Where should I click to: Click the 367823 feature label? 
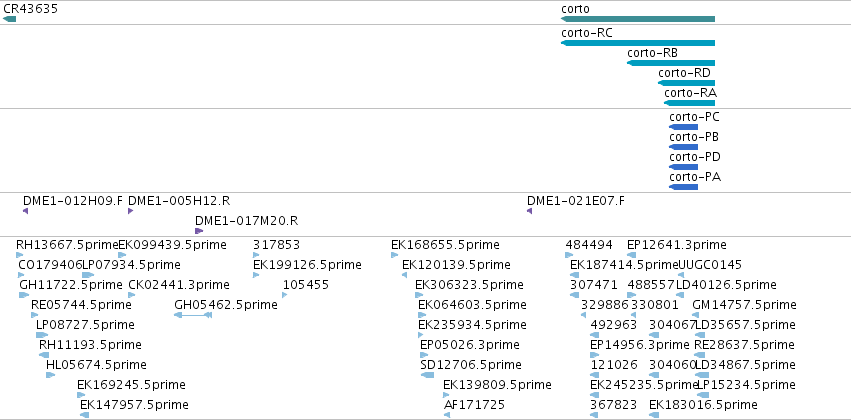coord(614,405)
